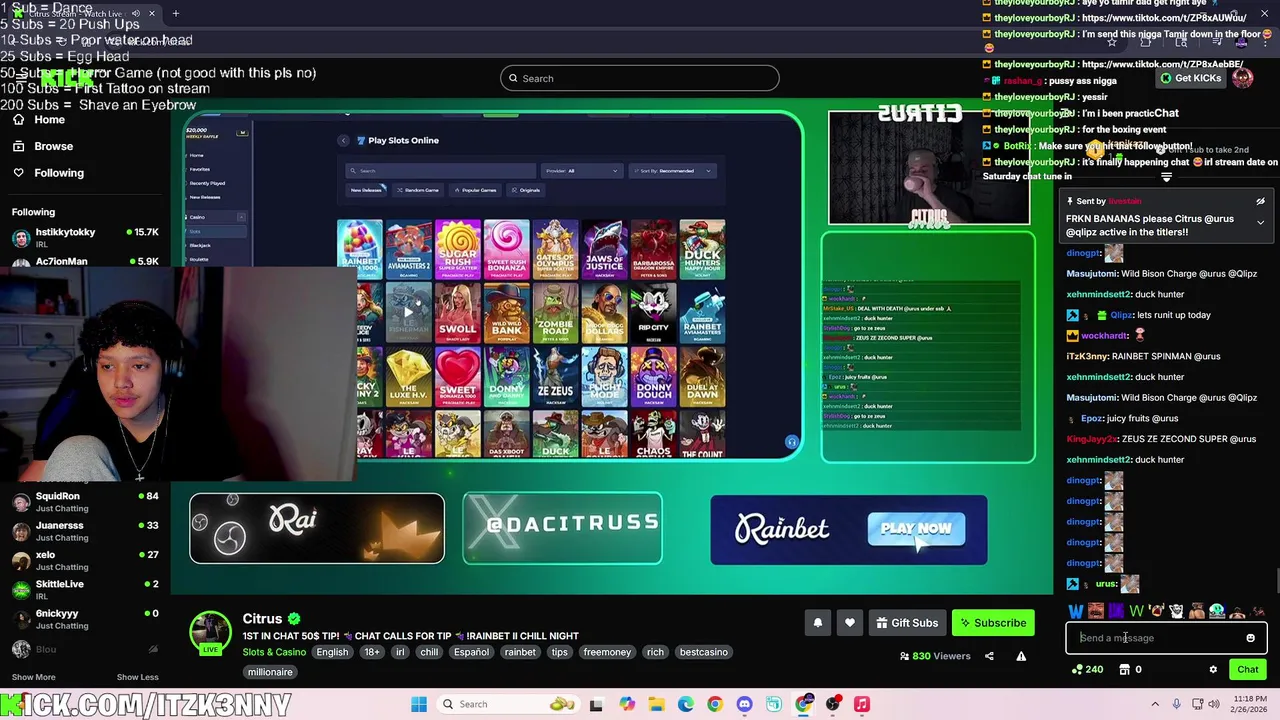
Task: Open OBS Studio from the taskbar
Action: point(833,704)
